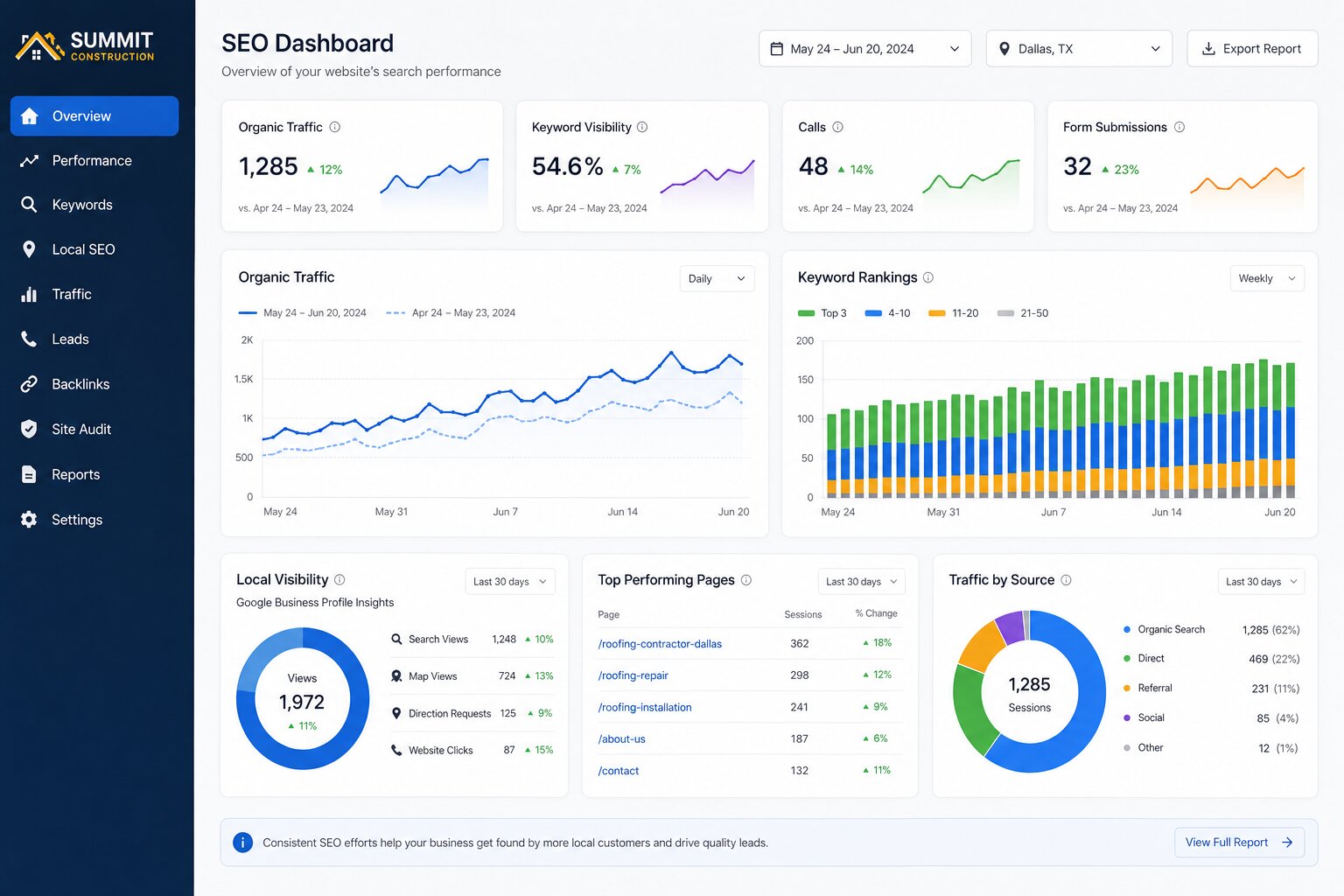Click the Backlinks chain icon
1344x896 pixels.
coord(29,384)
